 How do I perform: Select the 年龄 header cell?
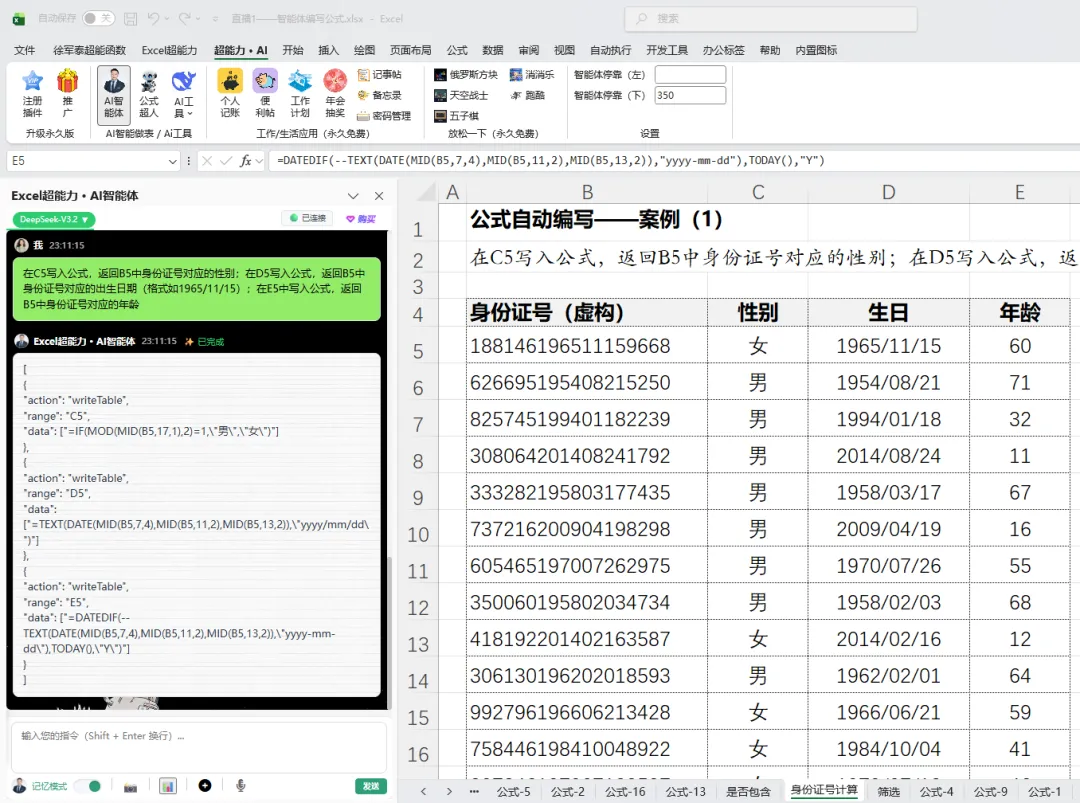(x=1019, y=313)
